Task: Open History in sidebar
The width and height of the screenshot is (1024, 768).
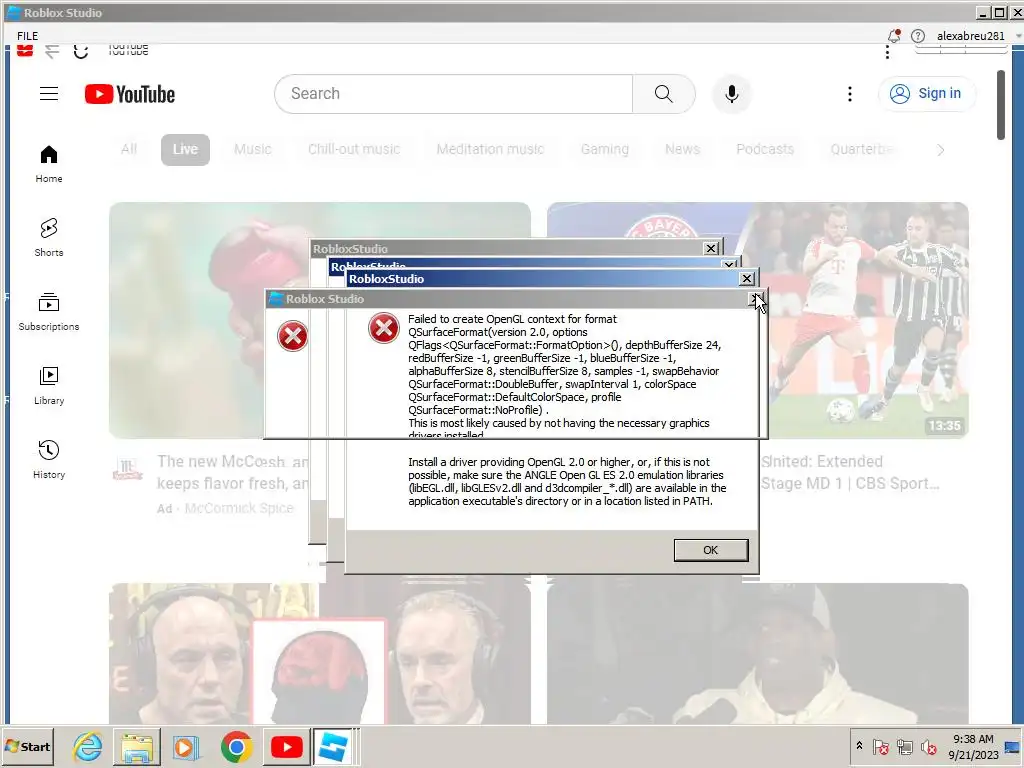Action: [x=49, y=459]
